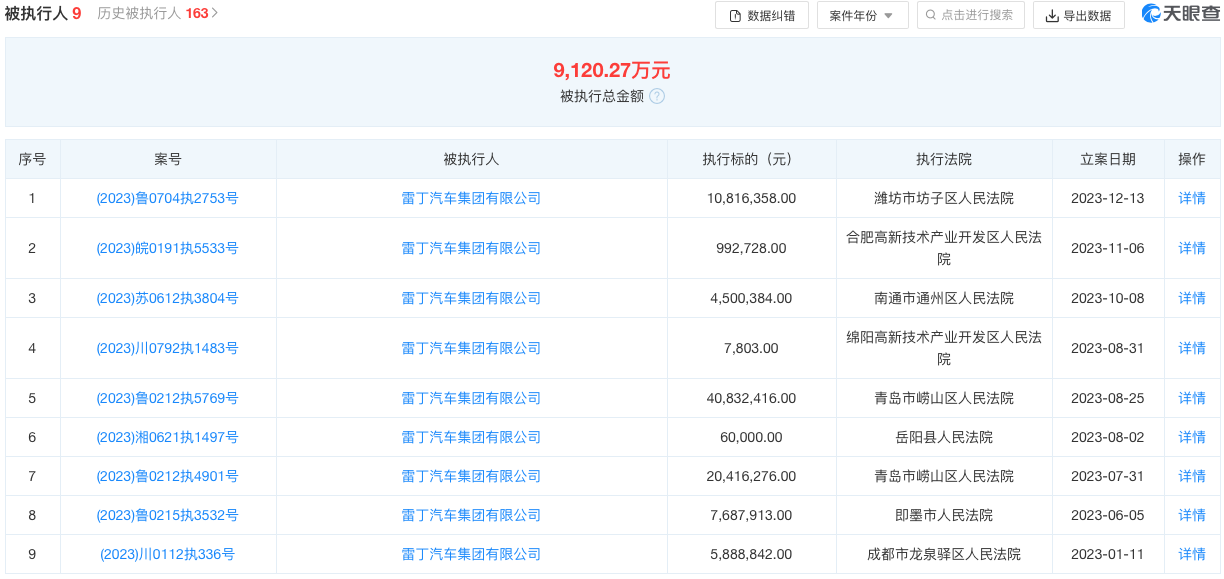The image size is (1224, 579).
Task: View 详情 for the 岳阳县人民法院 case
Action: tap(1191, 437)
